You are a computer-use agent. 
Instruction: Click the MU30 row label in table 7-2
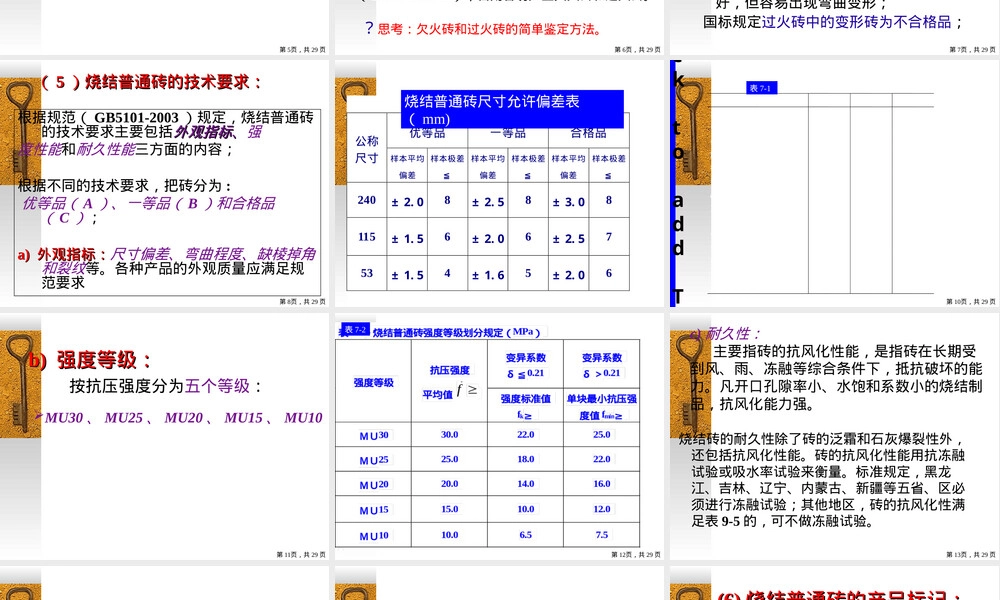(374, 435)
